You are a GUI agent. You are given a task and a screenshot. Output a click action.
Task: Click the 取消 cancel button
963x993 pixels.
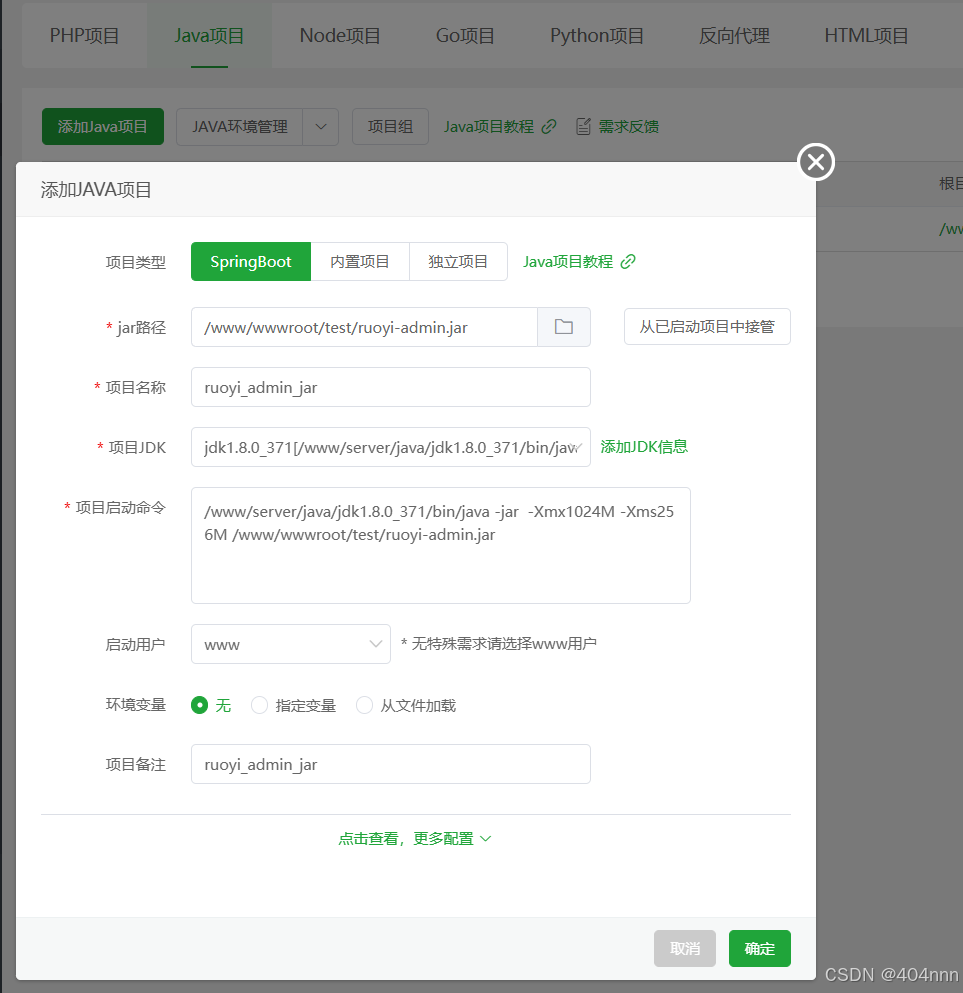[x=685, y=948]
